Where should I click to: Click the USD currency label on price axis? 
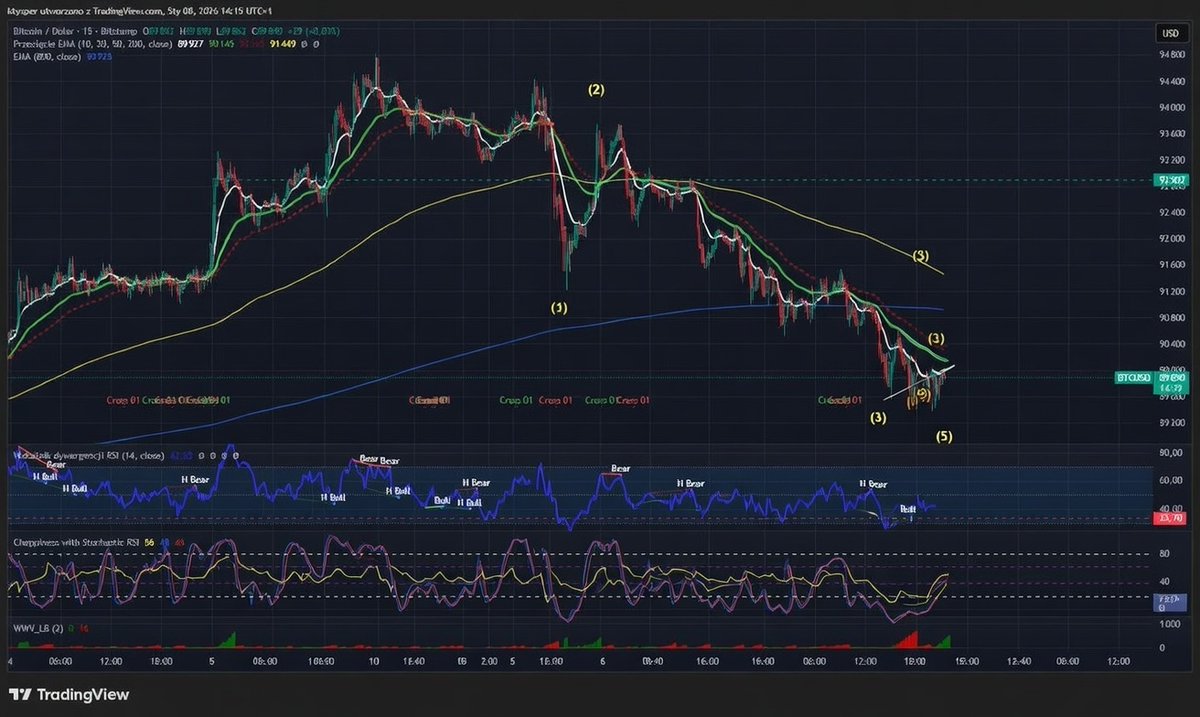click(x=1169, y=33)
